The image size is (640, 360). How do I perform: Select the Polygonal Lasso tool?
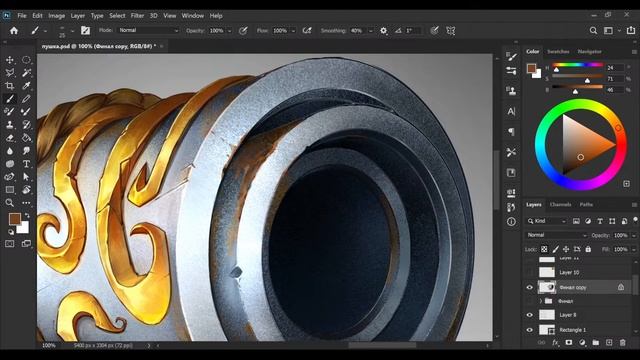click(10, 73)
